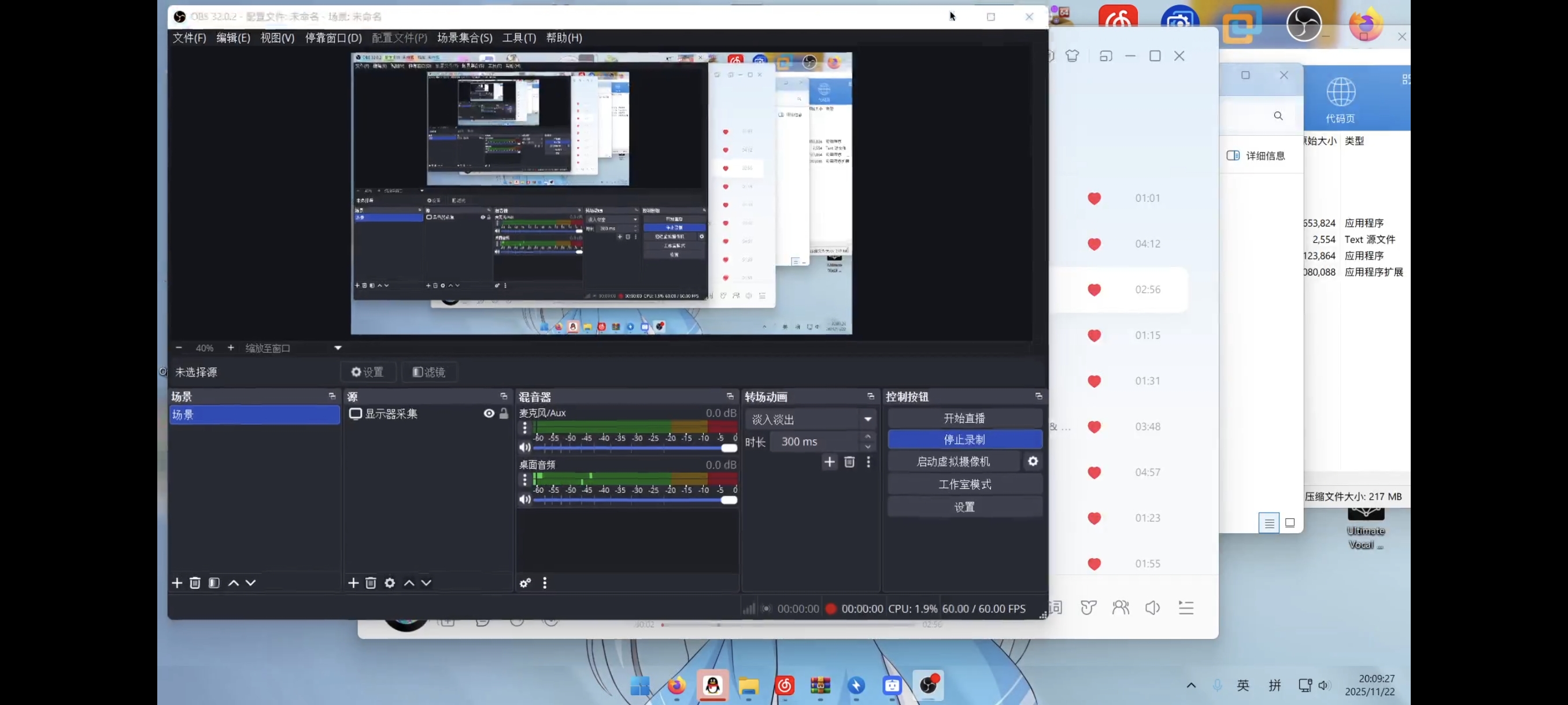Viewport: 1568px width, 705px height.
Task: Add a new scene with the plus icon
Action: pos(176,582)
